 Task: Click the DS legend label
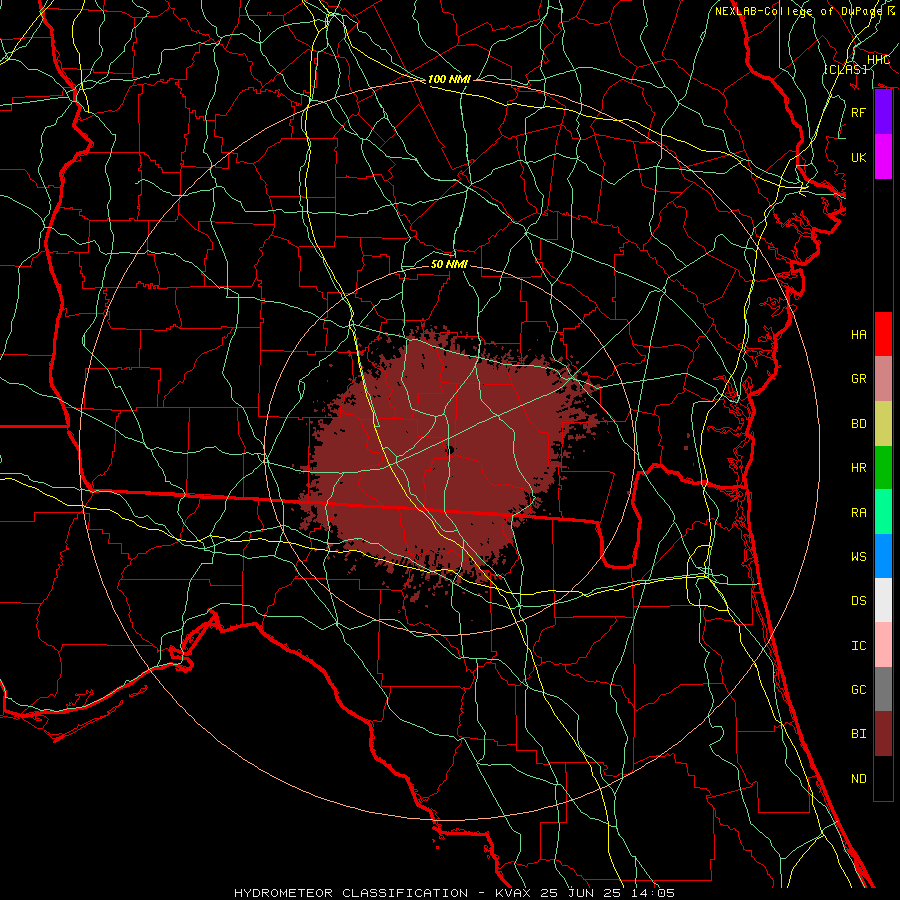tap(858, 601)
